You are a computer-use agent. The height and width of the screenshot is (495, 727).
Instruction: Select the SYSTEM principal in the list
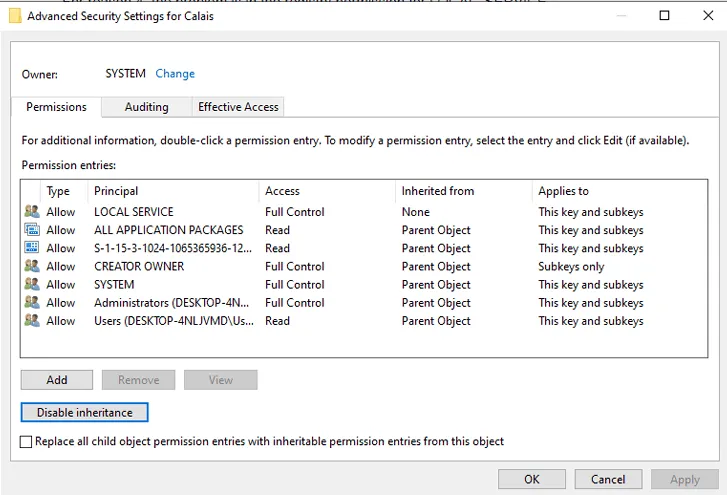pos(114,284)
